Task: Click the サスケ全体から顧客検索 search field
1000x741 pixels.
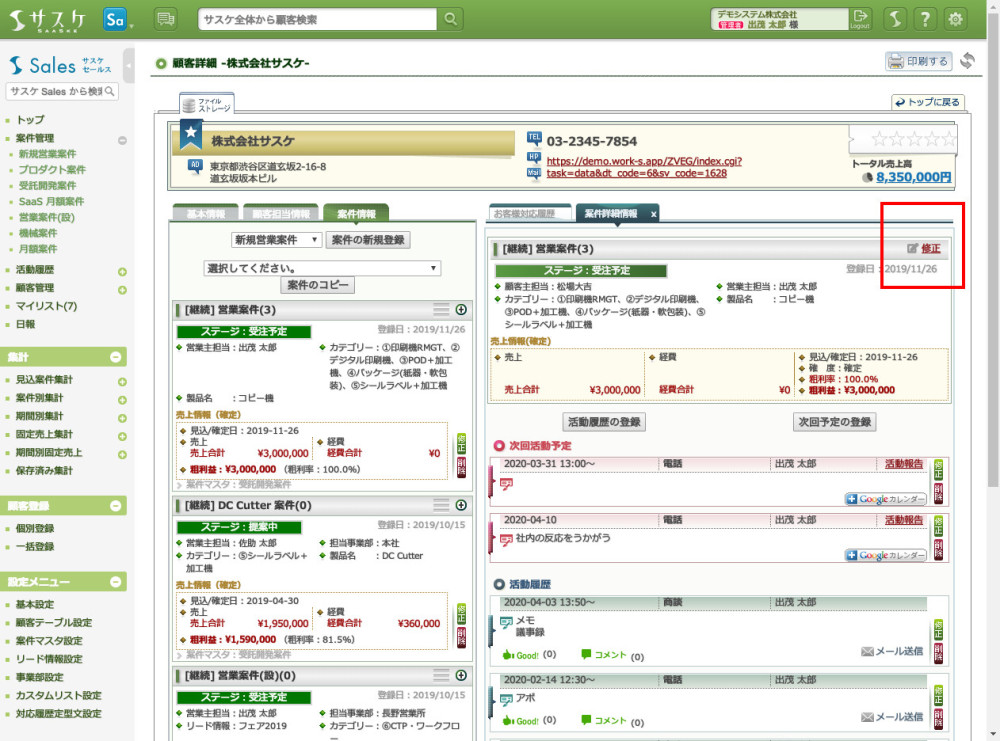Action: (x=317, y=19)
